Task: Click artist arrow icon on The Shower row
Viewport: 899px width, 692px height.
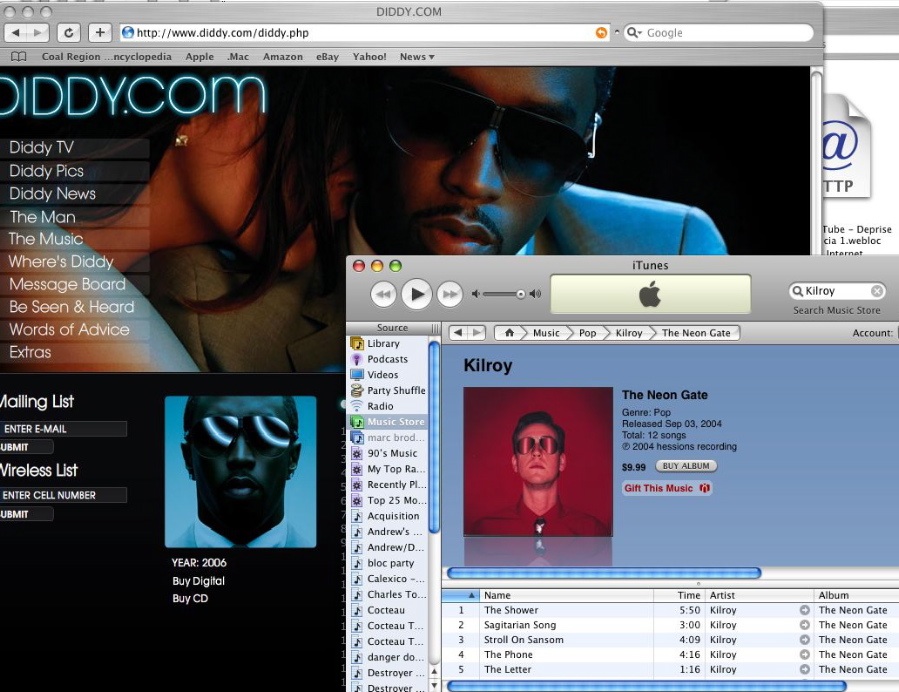Action: pyautogui.click(x=804, y=610)
